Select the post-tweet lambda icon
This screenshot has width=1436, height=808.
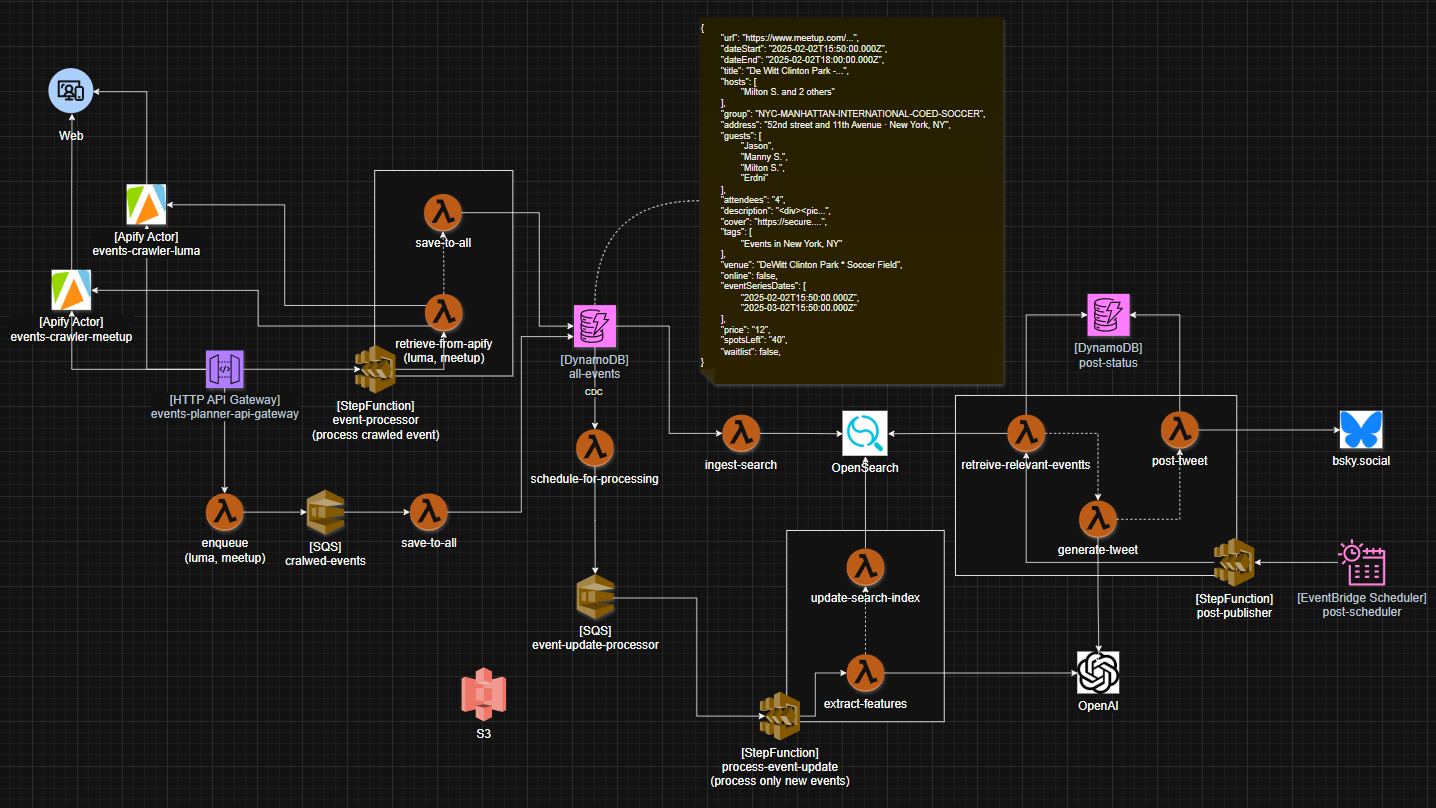click(1179, 430)
